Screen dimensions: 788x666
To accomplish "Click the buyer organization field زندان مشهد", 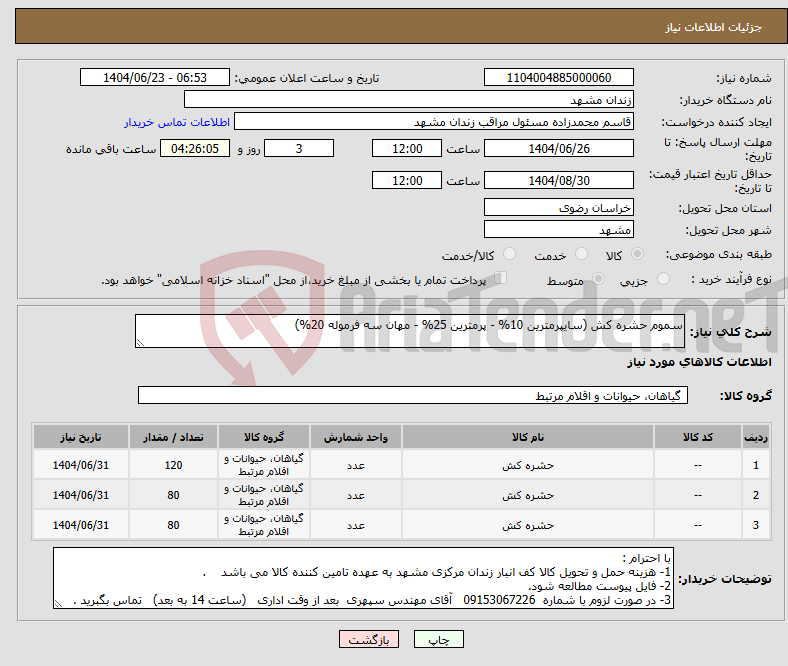I will (409, 100).
